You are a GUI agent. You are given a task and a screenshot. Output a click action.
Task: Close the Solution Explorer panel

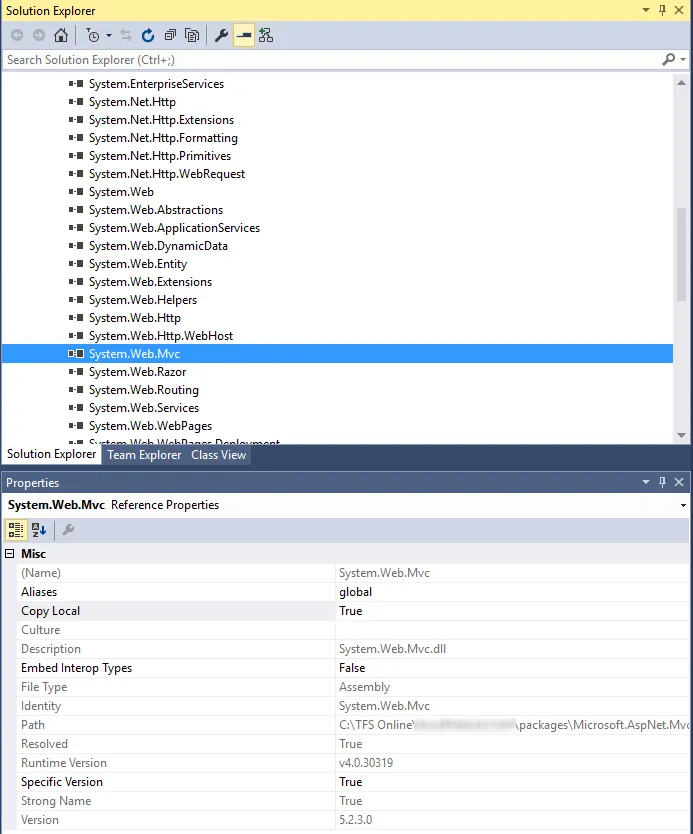[x=679, y=10]
